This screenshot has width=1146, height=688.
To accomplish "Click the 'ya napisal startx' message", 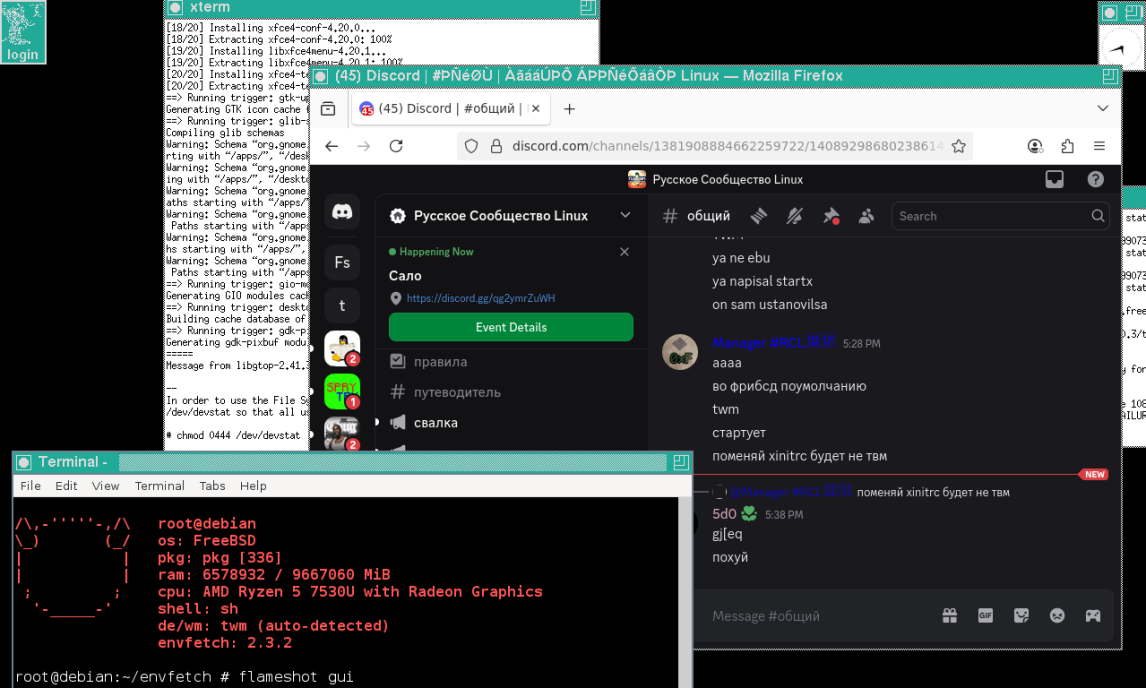I will (x=762, y=281).
